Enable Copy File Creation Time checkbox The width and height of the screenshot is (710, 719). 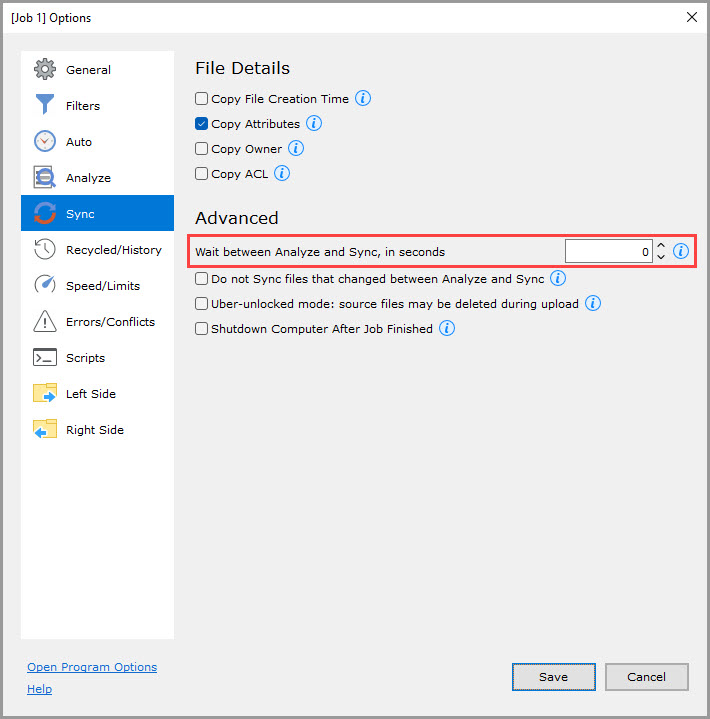pyautogui.click(x=202, y=99)
